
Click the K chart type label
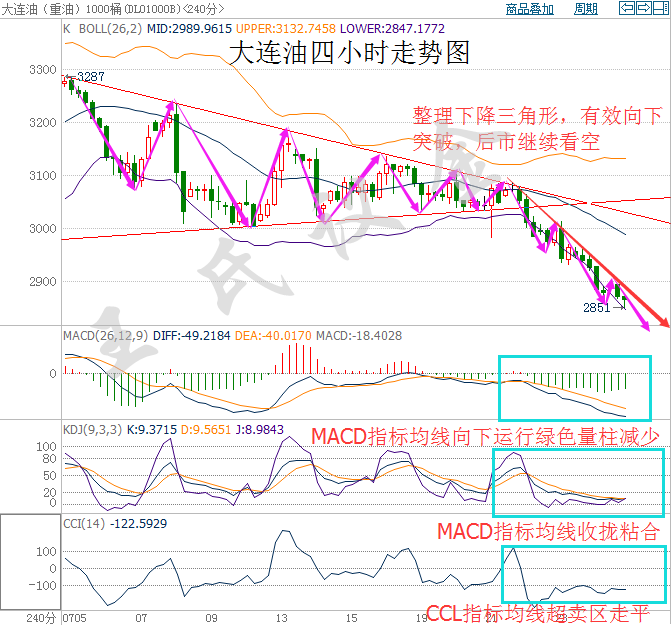tap(67, 29)
